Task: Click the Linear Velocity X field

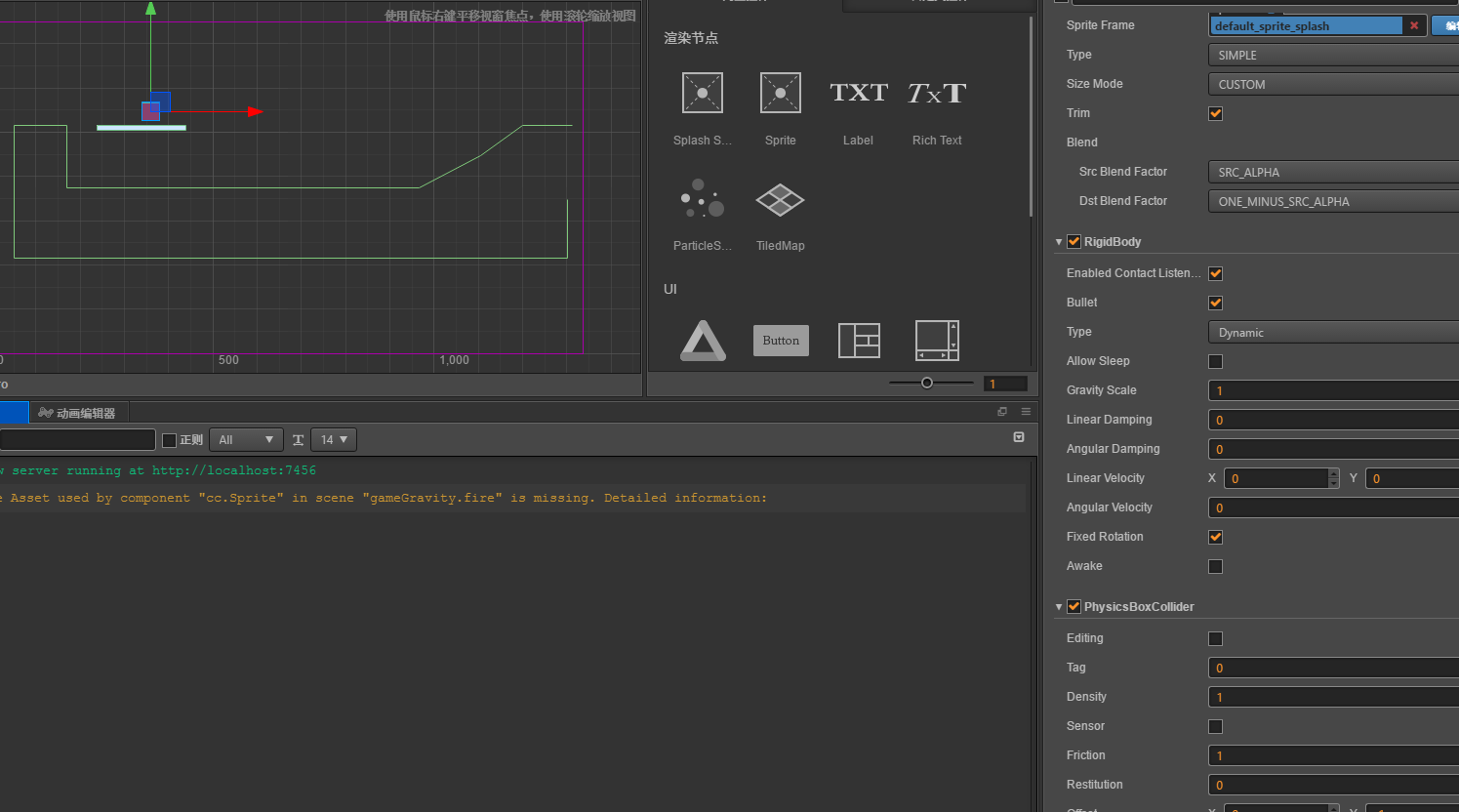Action: point(1277,478)
